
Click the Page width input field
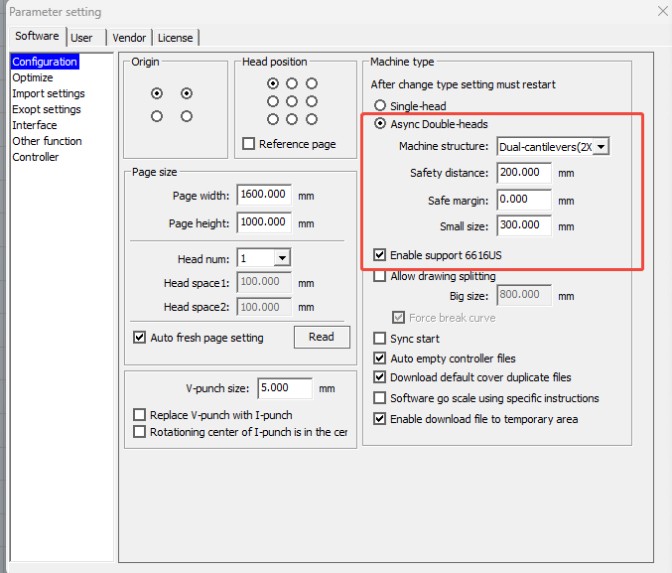click(x=264, y=195)
